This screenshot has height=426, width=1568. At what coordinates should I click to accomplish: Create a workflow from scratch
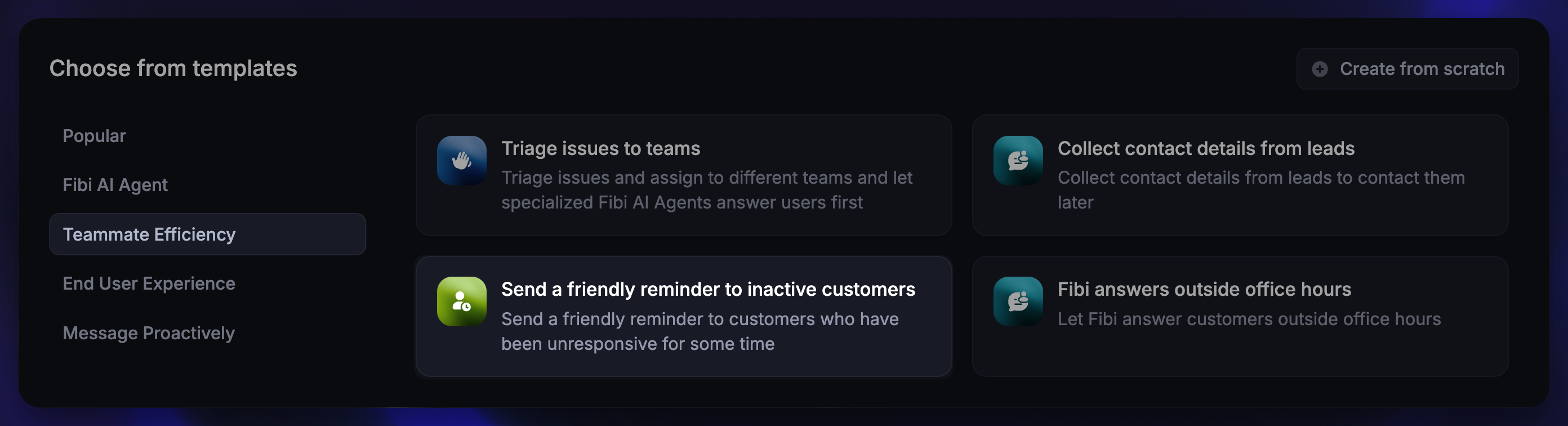(1407, 69)
